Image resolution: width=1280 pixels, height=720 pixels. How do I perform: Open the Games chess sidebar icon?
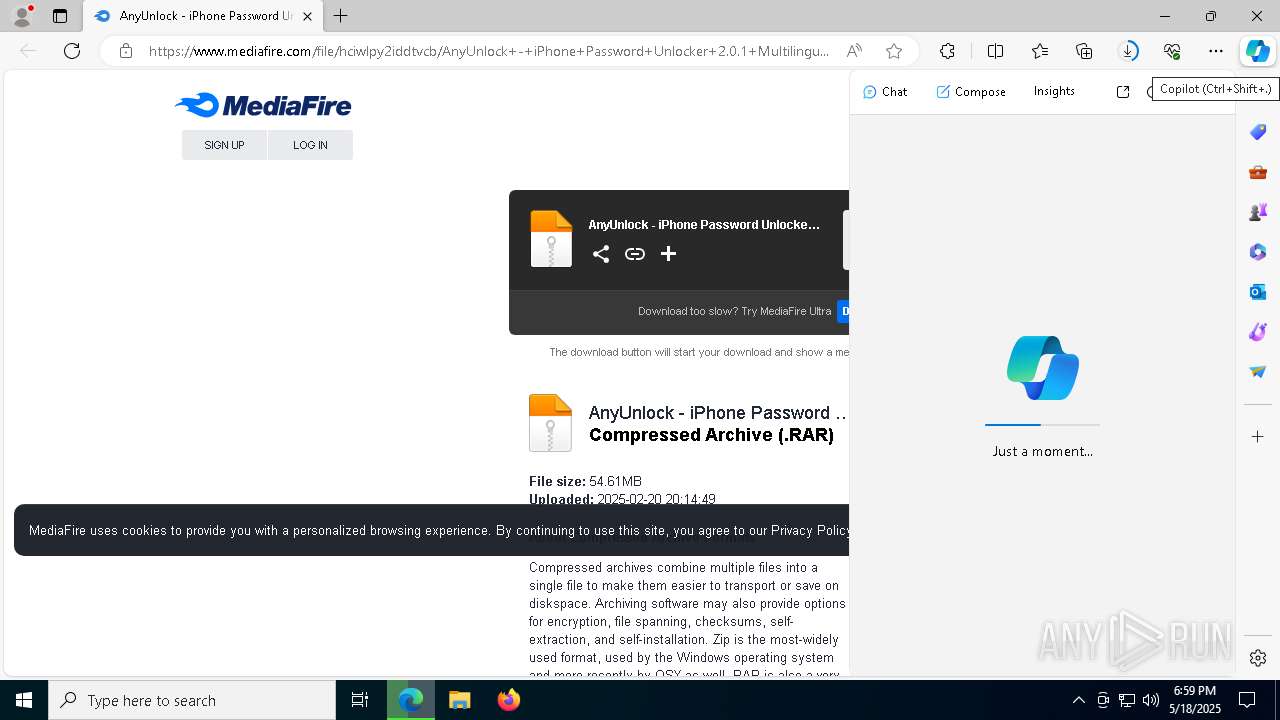point(1258,212)
